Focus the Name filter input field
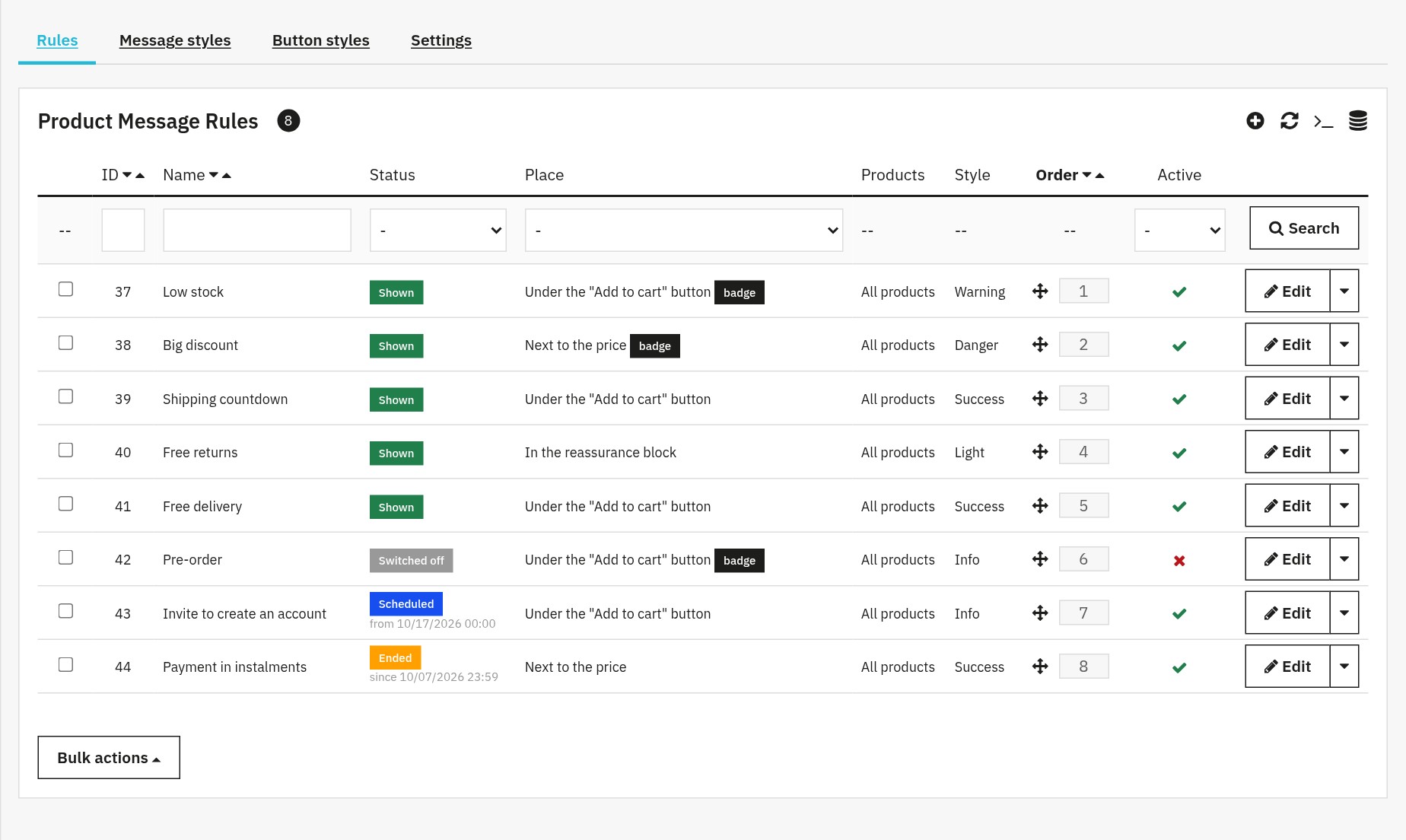 pos(257,230)
